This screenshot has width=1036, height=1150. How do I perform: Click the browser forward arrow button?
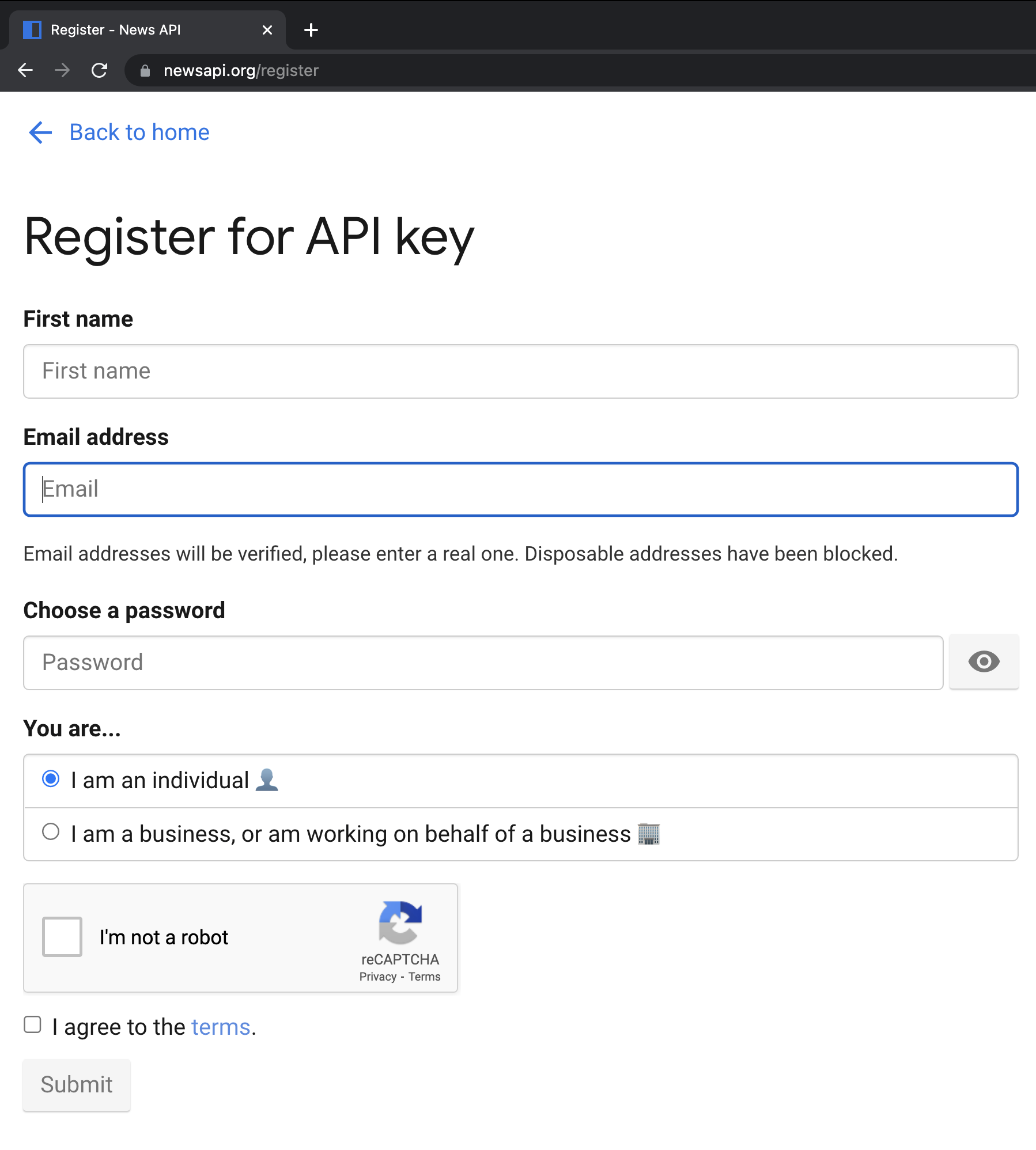62,70
